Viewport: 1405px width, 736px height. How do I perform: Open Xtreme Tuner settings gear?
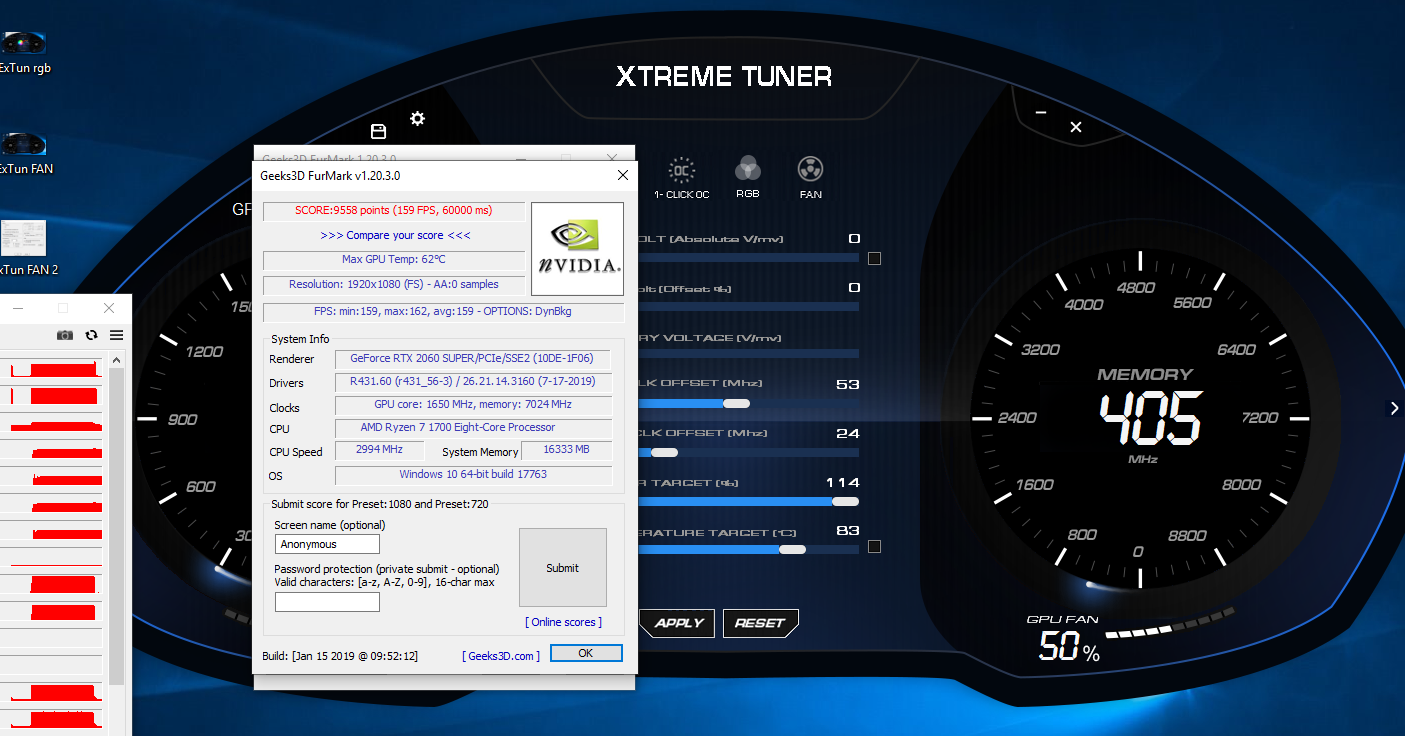[417, 119]
